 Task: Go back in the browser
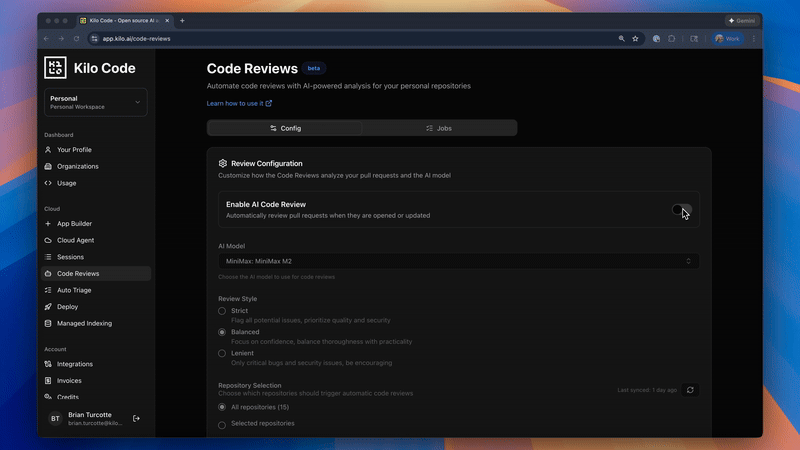46,39
